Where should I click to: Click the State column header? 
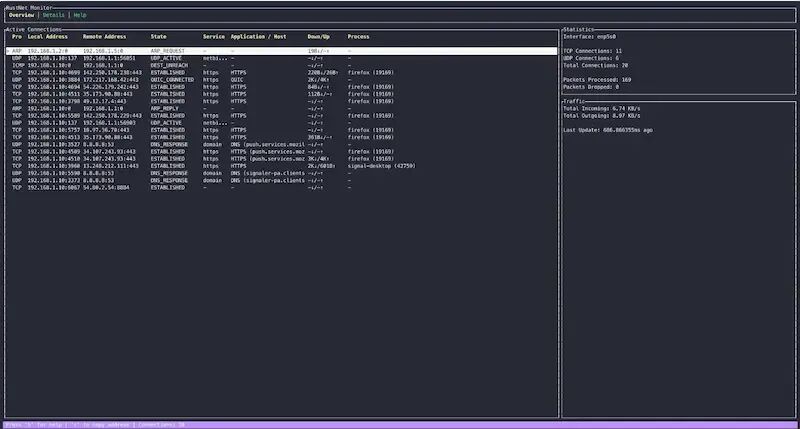pos(159,37)
